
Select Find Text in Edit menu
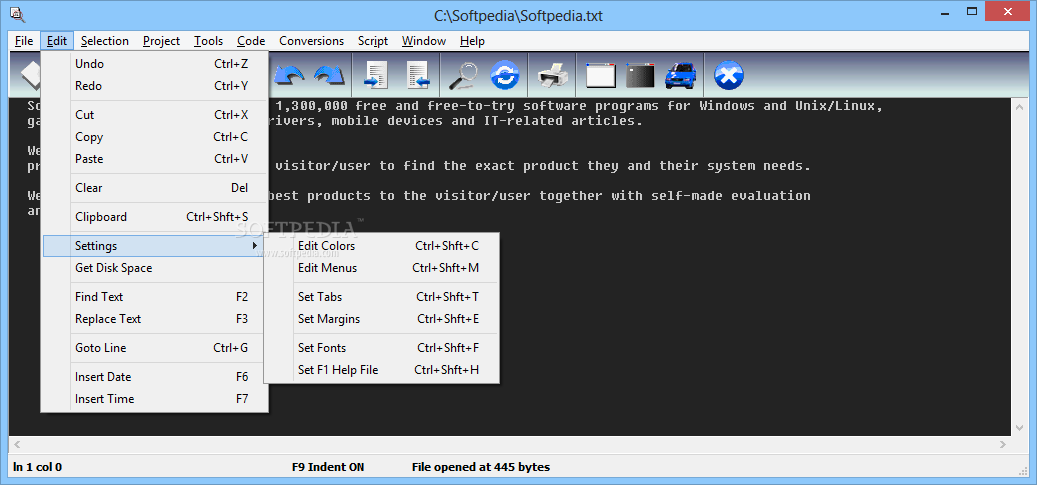pos(155,297)
